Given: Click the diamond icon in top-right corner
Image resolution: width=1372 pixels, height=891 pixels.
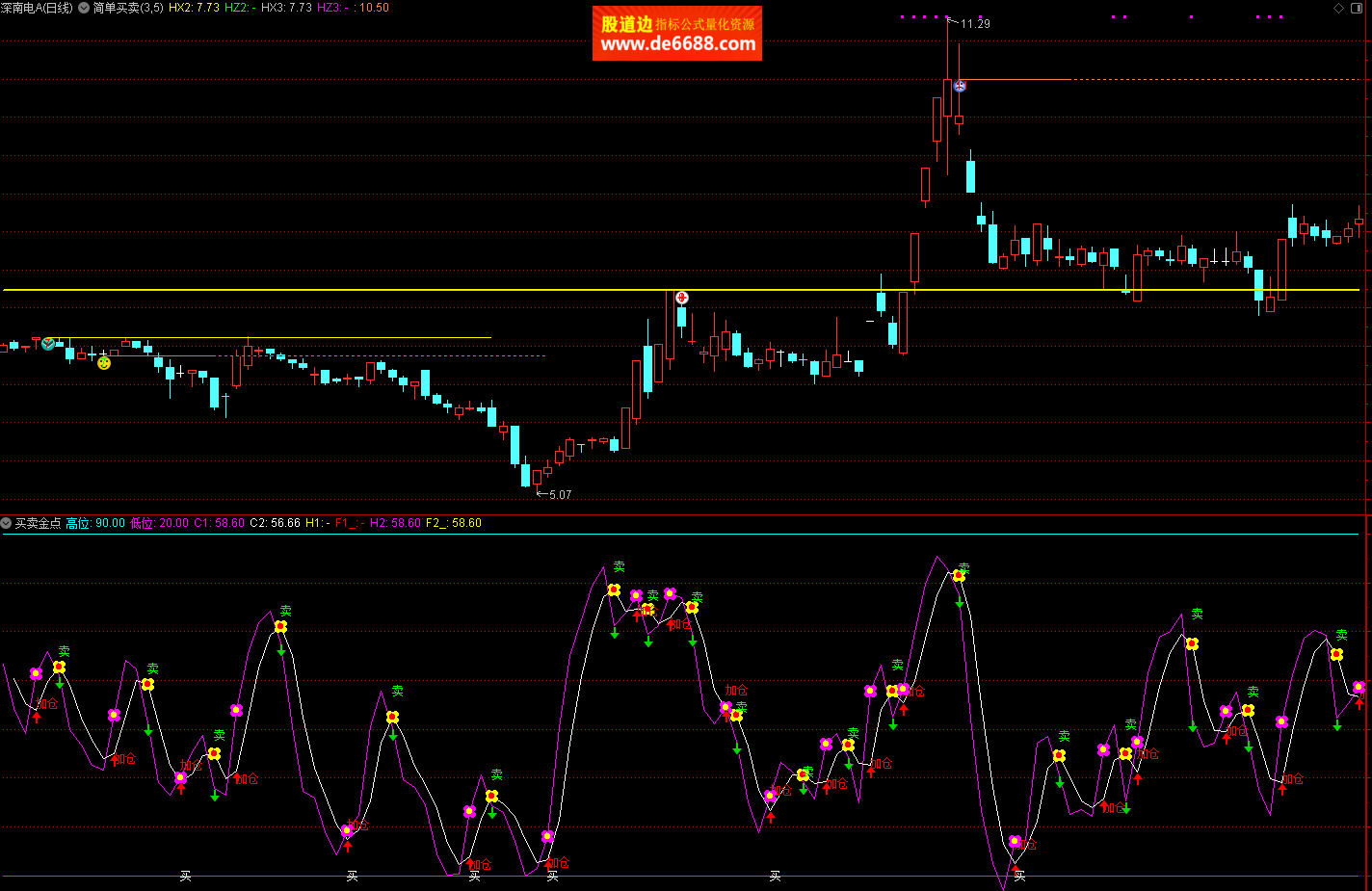Looking at the screenshot, I should tap(1339, 8).
